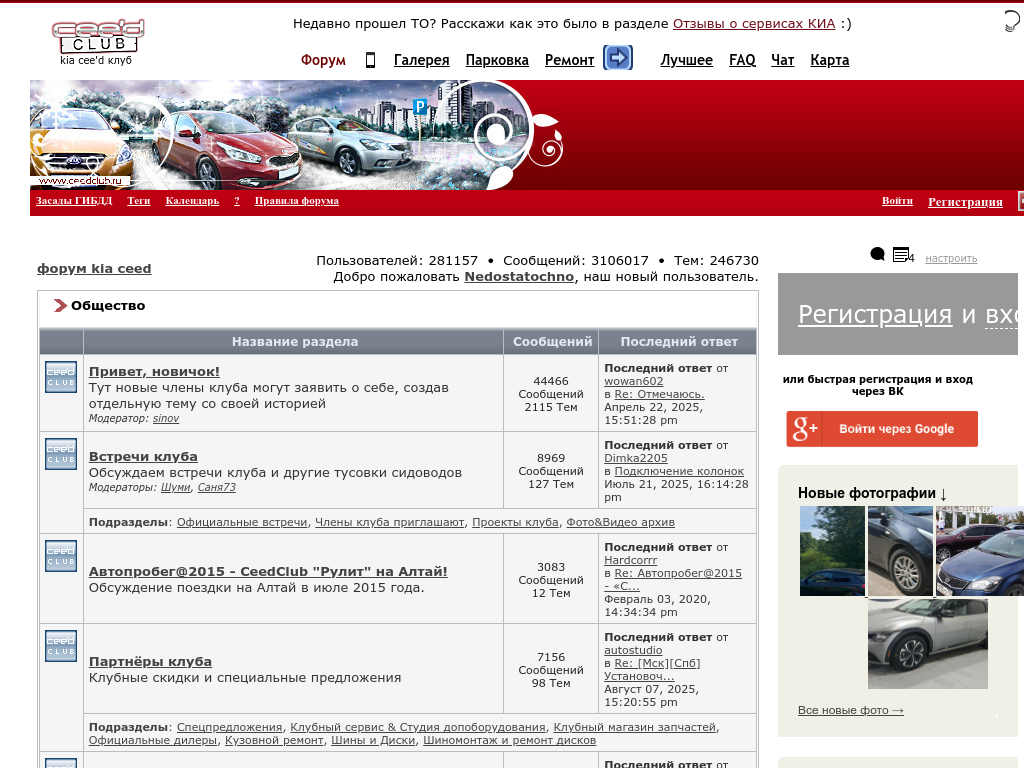Image resolution: width=1024 pixels, height=768 pixels.
Task: Click Войти in the red bar
Action: [897, 201]
